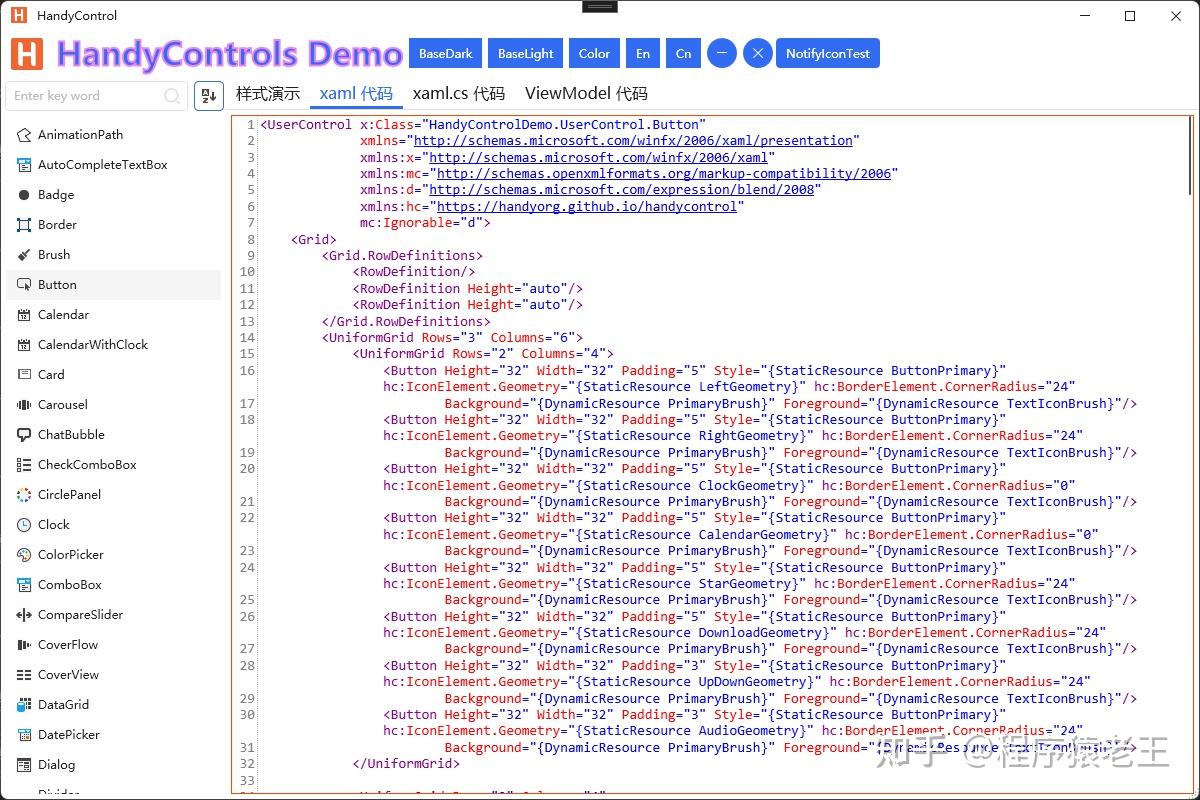Screen dimensions: 1200x800
Task: Switch interface language to Cn
Action: tap(683, 53)
